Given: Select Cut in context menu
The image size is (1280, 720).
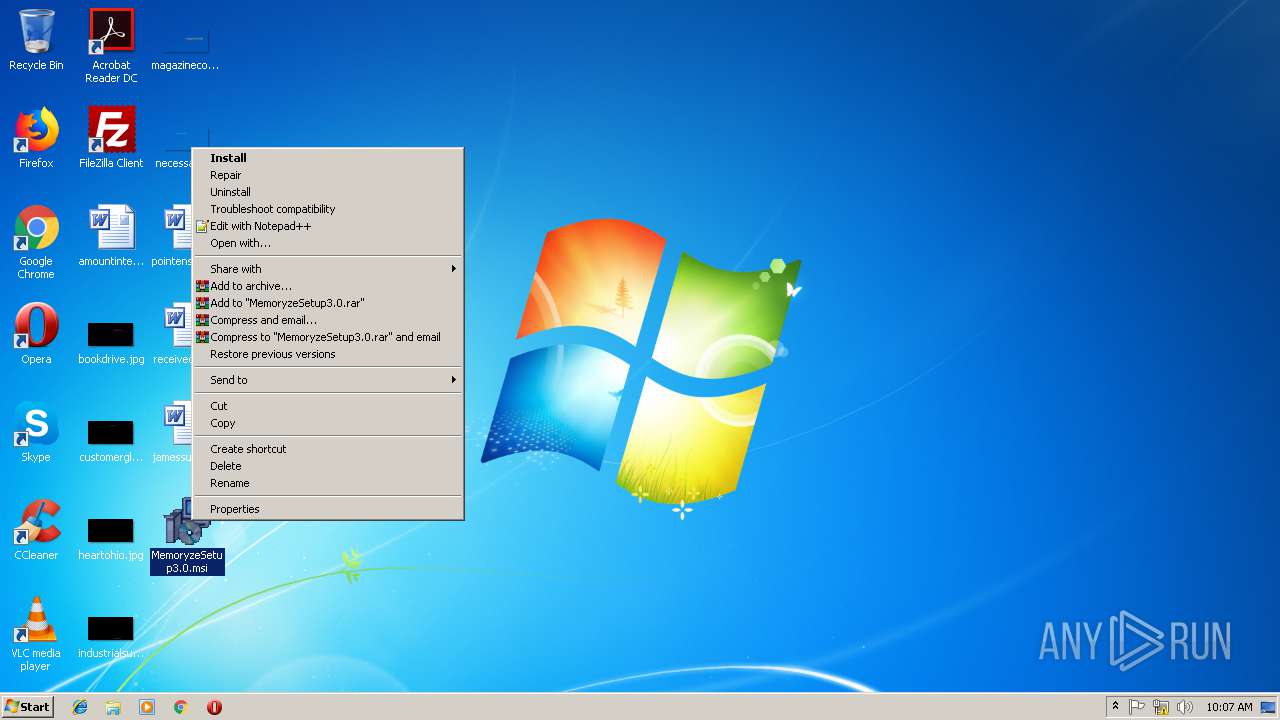Looking at the screenshot, I should click(x=328, y=406).
